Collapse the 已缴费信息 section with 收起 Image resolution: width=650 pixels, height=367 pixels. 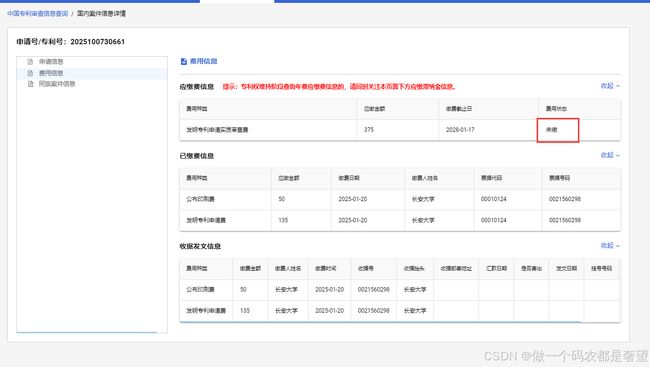click(610, 155)
